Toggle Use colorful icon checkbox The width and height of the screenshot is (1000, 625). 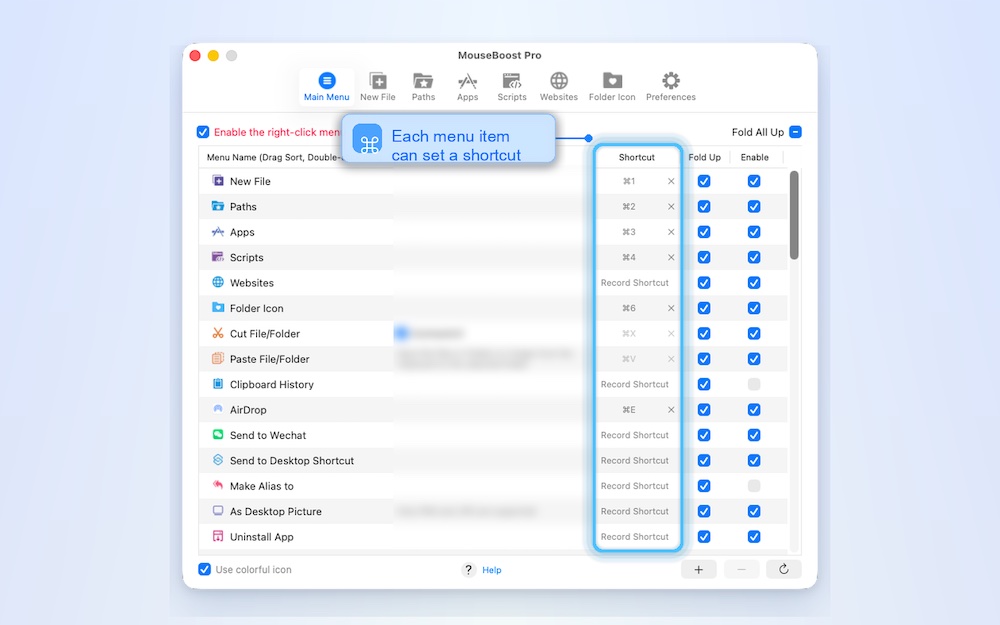[x=204, y=570]
